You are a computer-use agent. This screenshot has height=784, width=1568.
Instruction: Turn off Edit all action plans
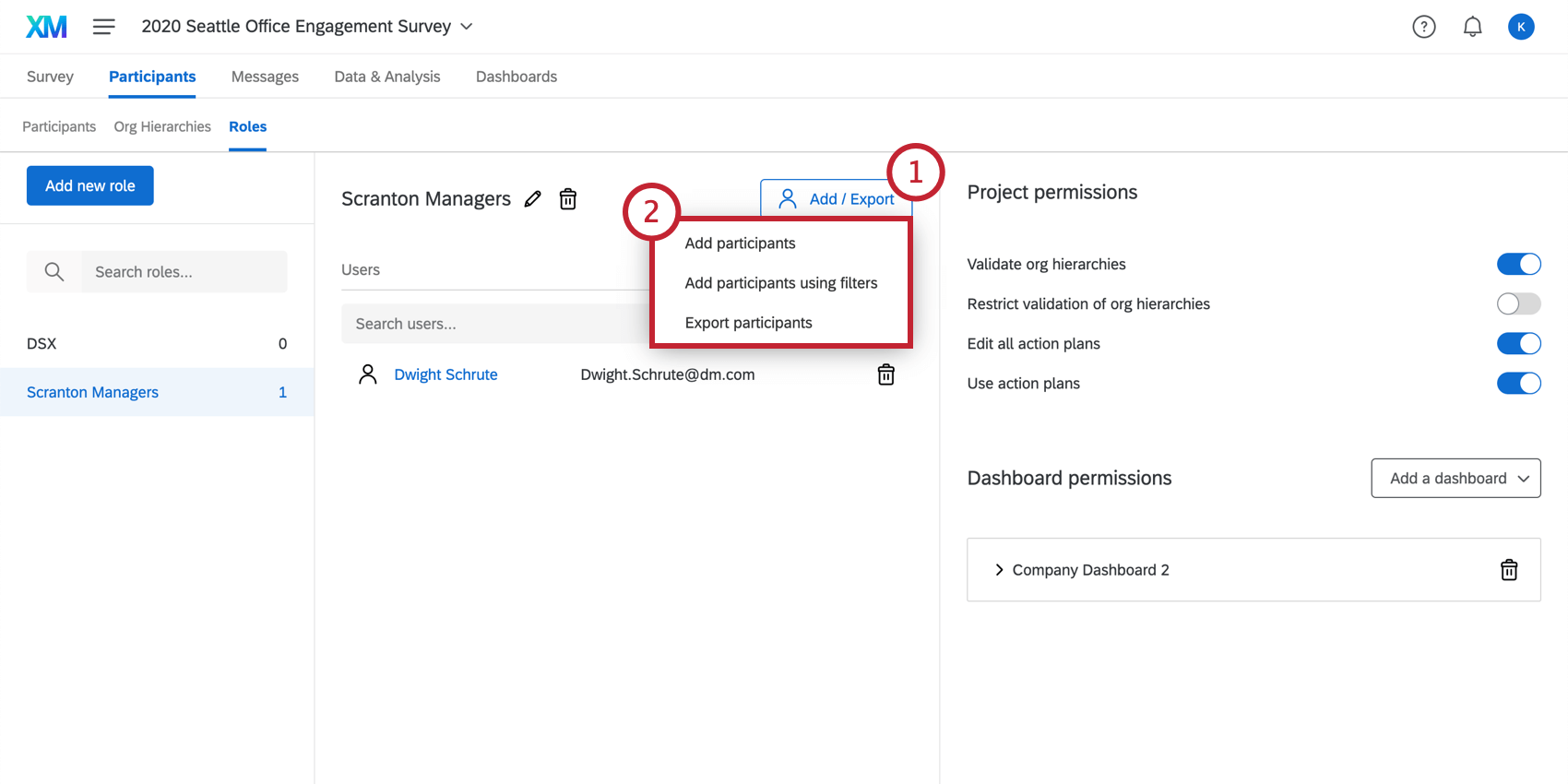click(1518, 344)
